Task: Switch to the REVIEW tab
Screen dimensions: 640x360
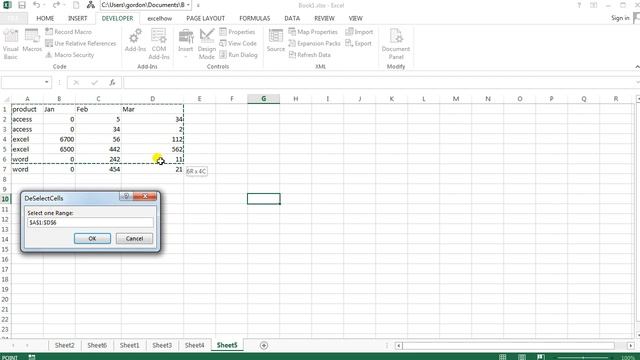Action: [x=324, y=18]
